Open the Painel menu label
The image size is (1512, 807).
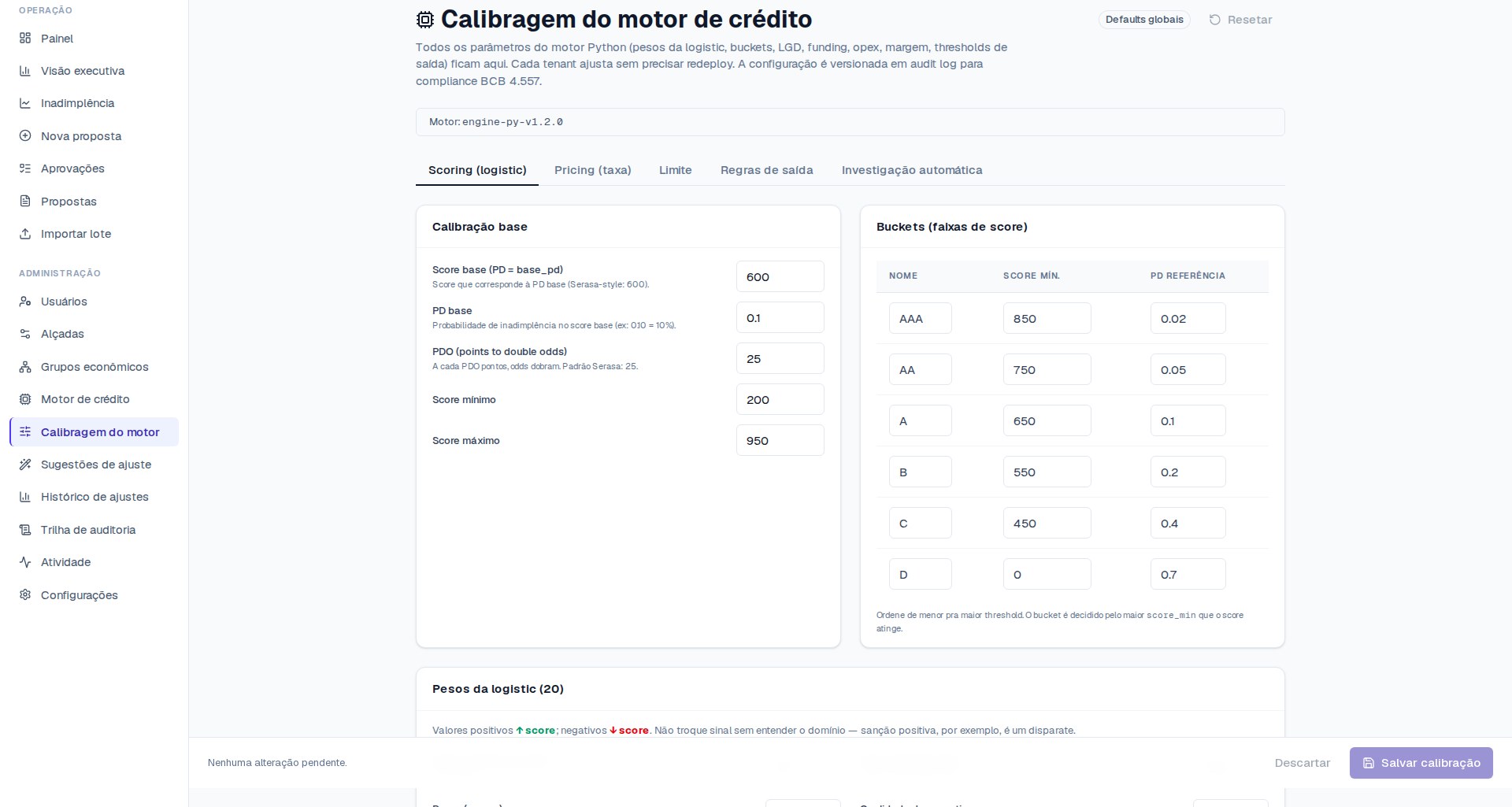57,39
